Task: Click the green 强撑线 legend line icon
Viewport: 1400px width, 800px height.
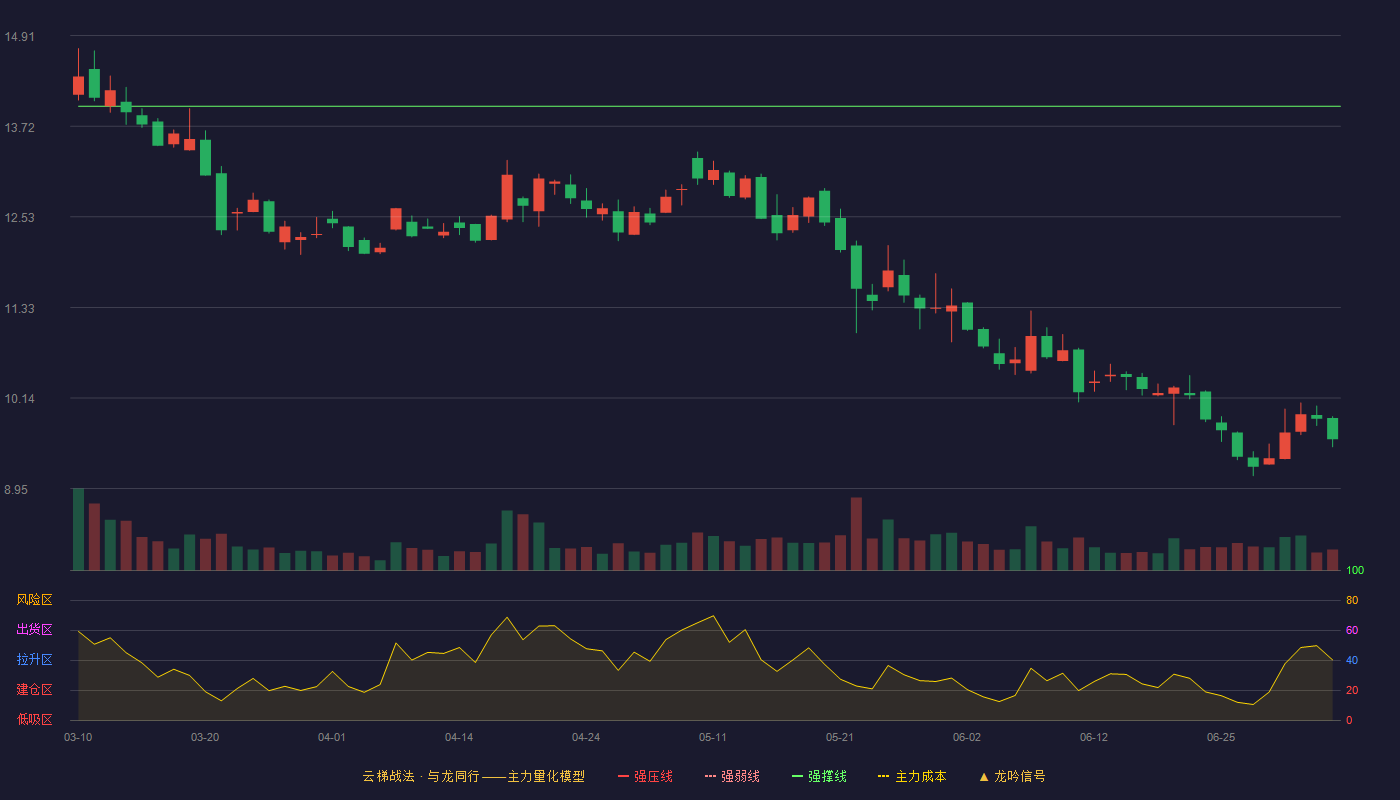Action: point(797,776)
